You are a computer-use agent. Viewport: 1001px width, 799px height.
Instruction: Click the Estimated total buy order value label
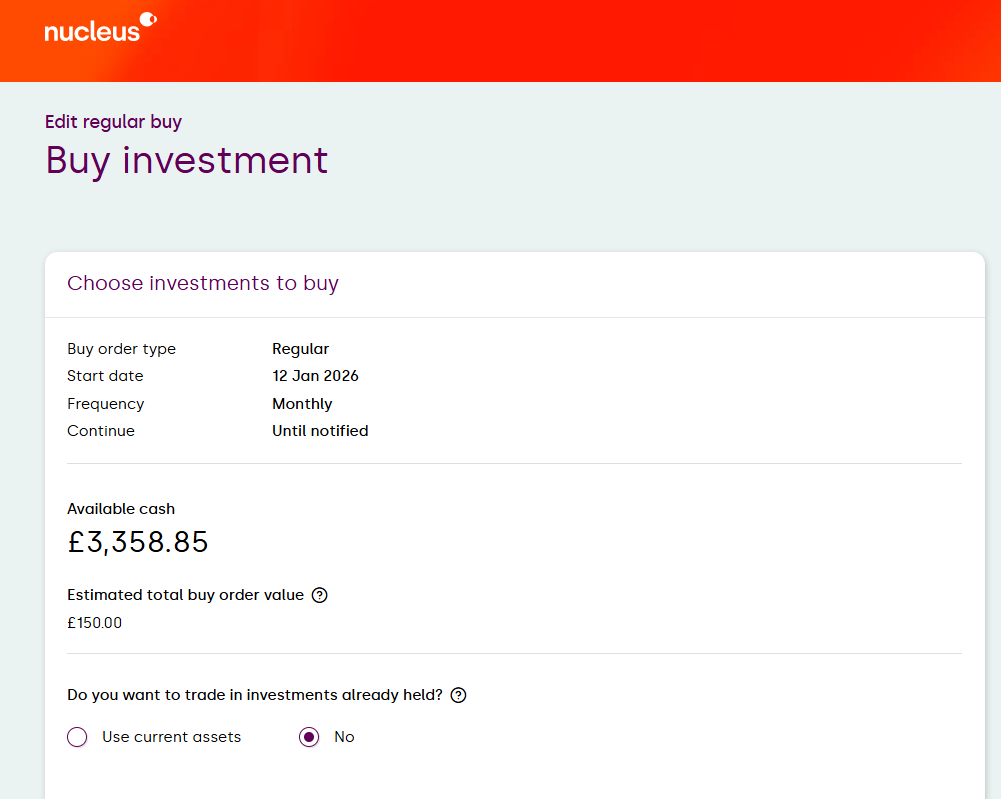click(x=185, y=595)
